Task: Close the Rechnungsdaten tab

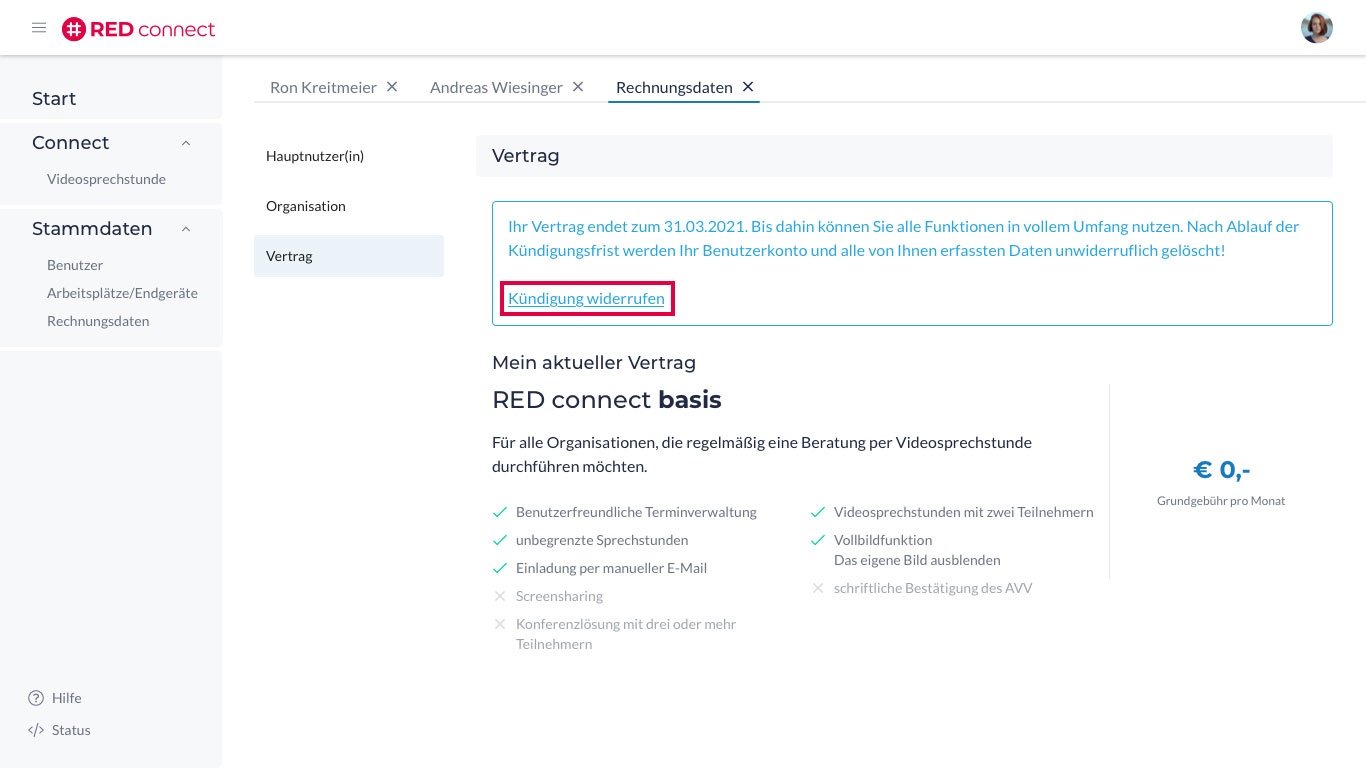Action: point(748,87)
